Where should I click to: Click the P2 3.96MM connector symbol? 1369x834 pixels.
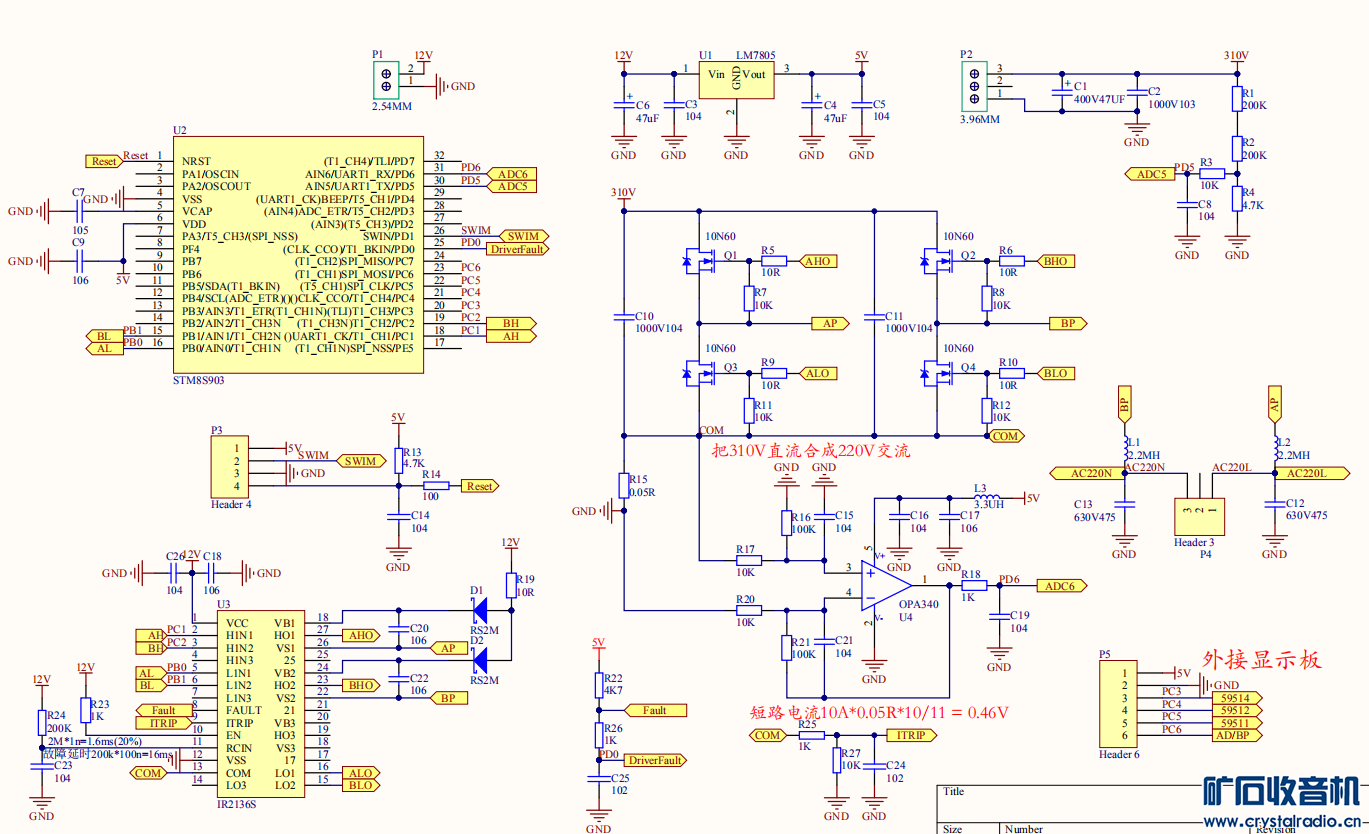973,85
